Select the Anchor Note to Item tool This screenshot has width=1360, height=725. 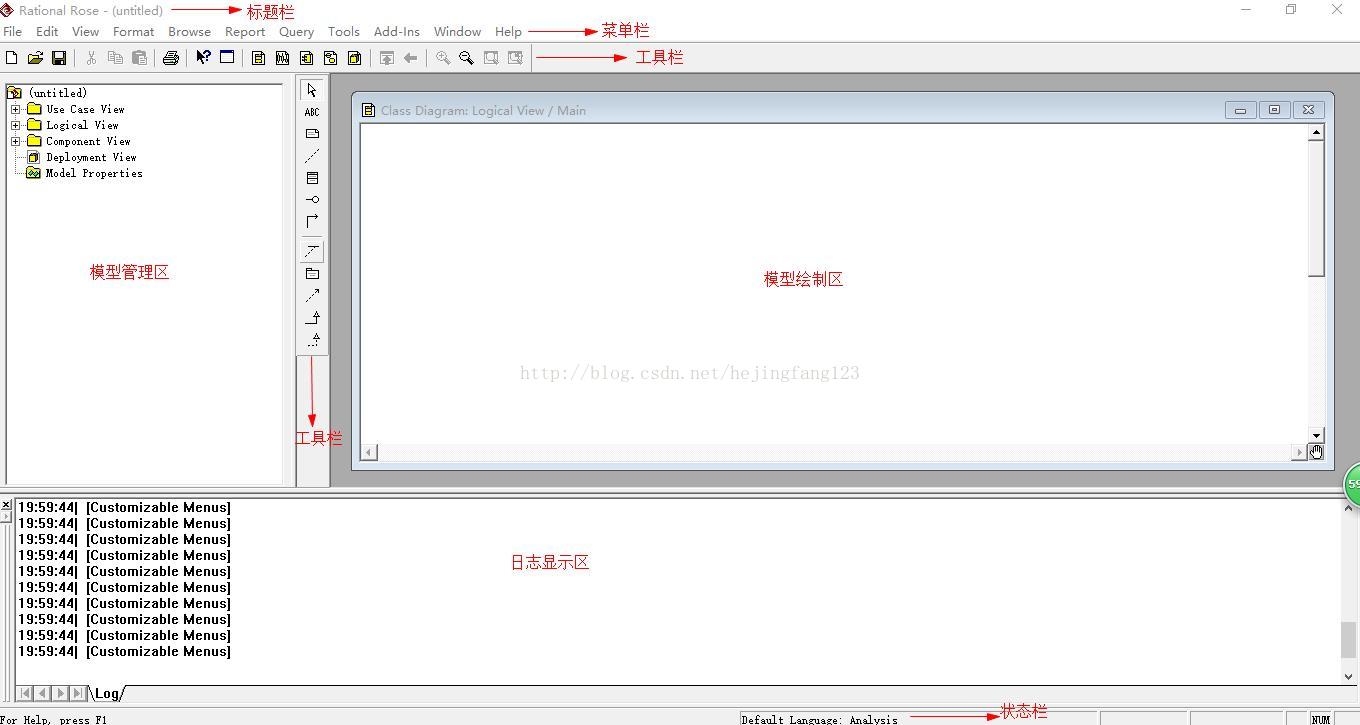(x=312, y=156)
